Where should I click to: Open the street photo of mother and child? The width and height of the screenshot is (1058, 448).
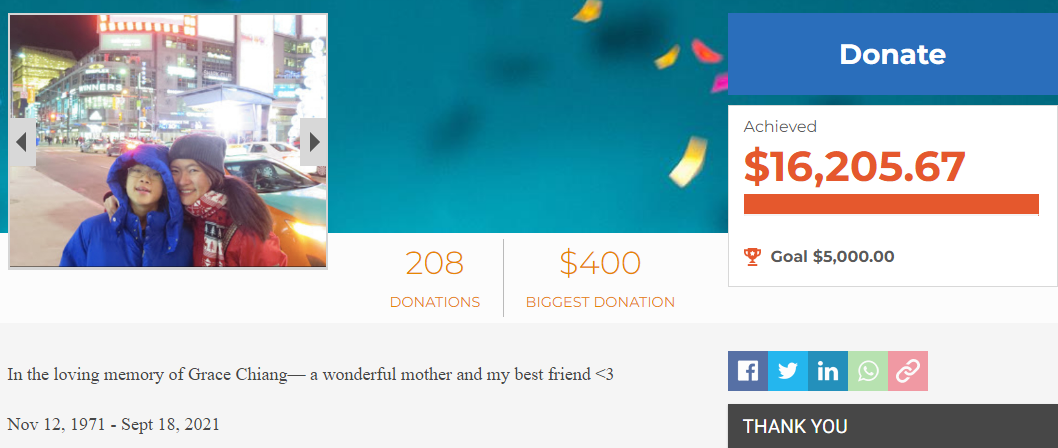[168, 141]
